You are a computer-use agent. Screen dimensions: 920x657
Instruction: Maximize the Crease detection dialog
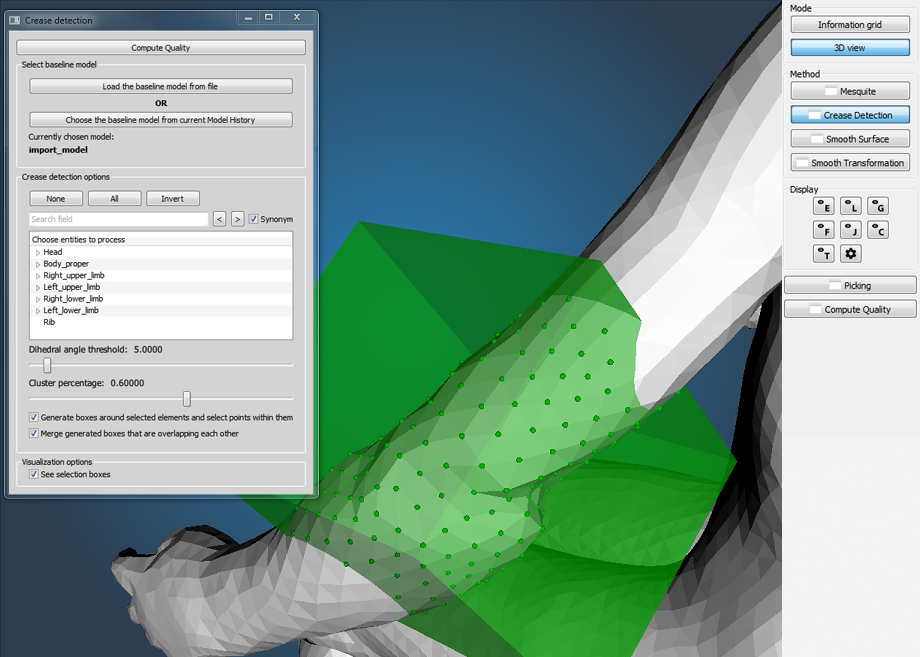click(x=269, y=18)
